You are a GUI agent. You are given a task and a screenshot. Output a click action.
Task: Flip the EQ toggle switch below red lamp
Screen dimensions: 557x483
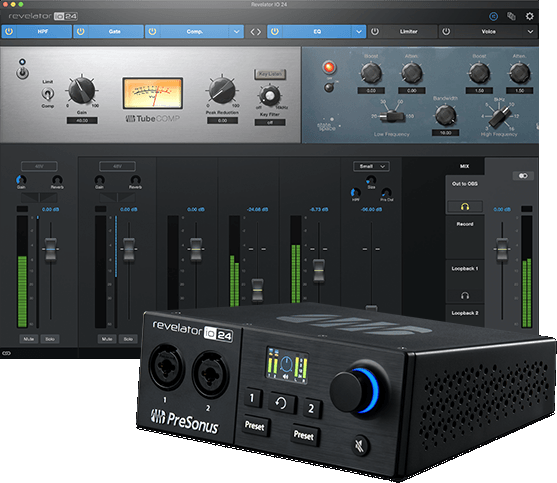point(329,87)
